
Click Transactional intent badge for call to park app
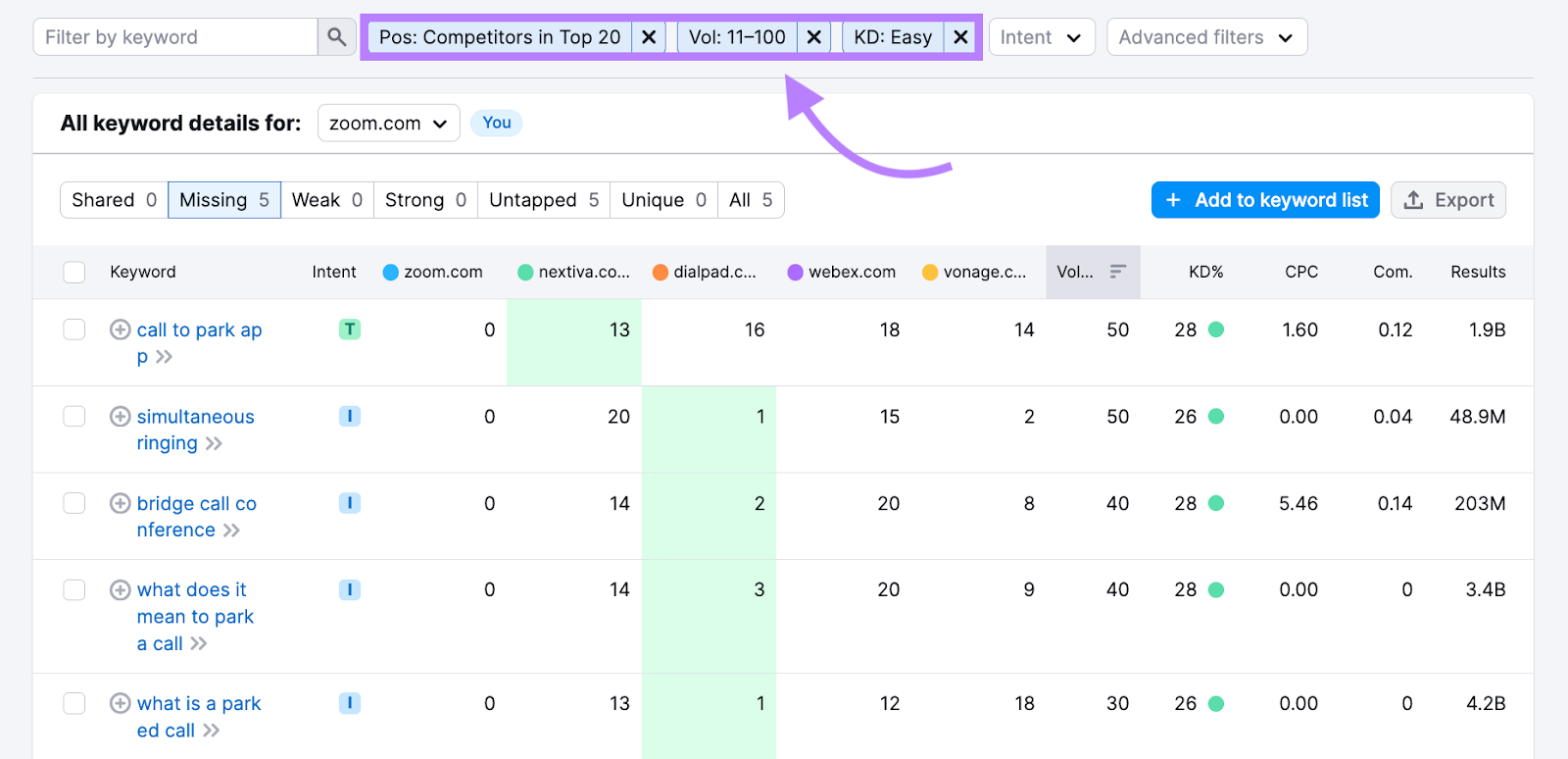coord(350,329)
